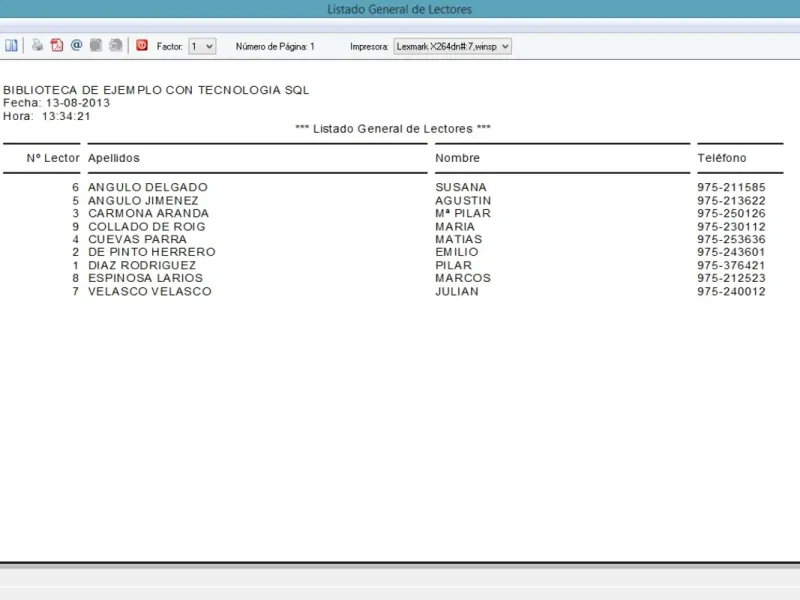Image resolution: width=800 pixels, height=600 pixels.
Task: Click reader number 9 of COLLADO DE ROIG
Action: [x=76, y=227]
